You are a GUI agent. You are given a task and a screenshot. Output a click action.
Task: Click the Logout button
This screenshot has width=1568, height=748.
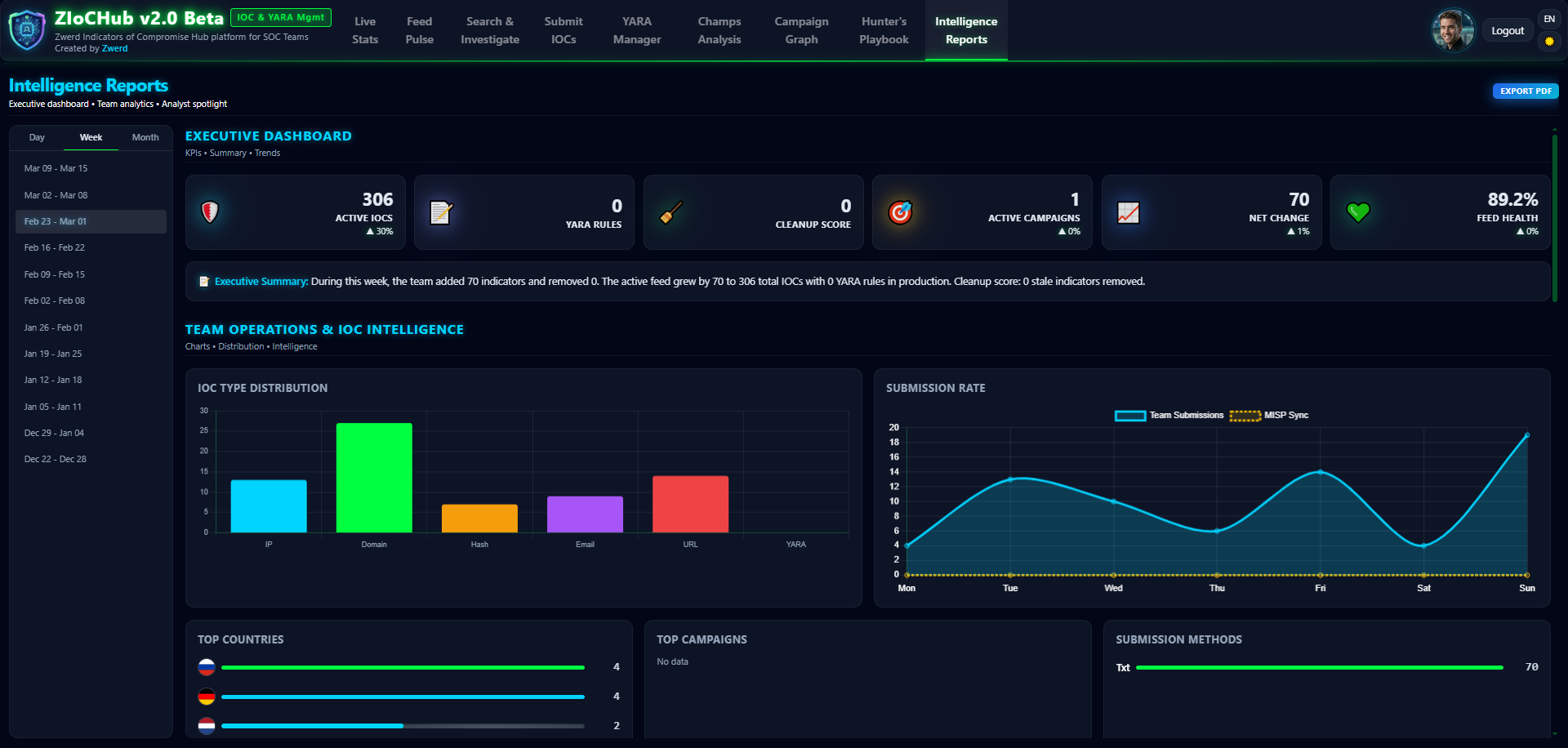point(1508,31)
